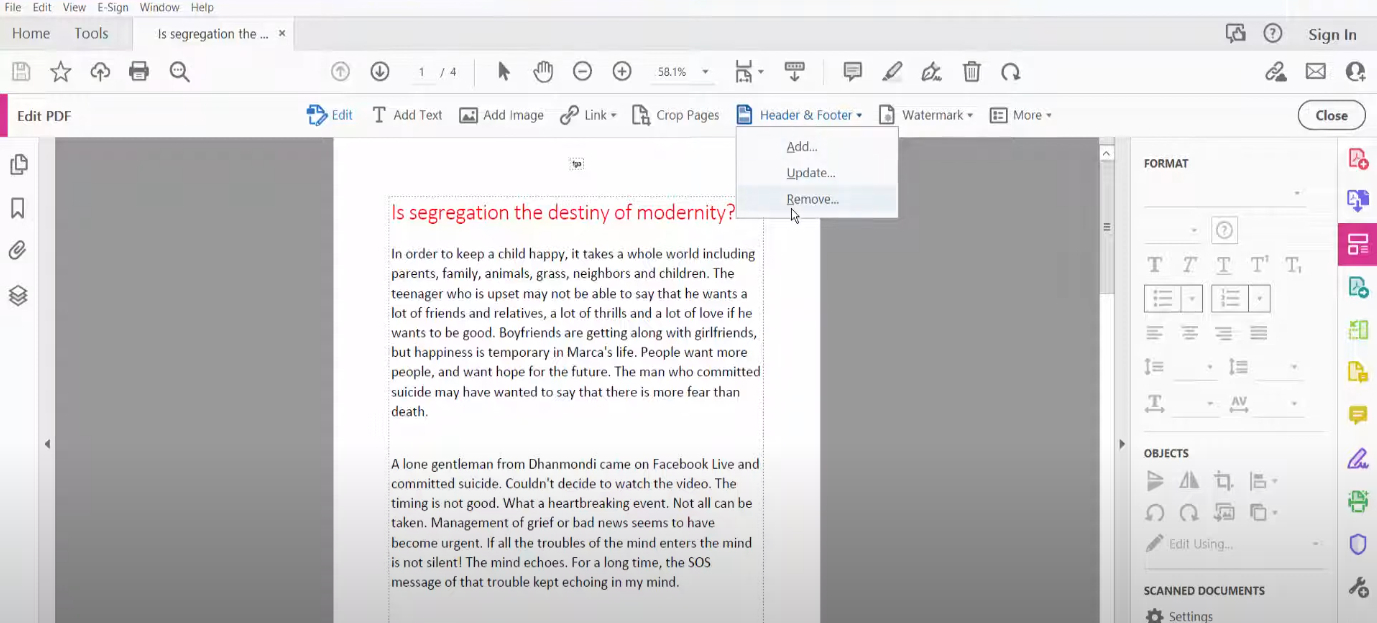Open the Bookmarks panel icon
Image resolution: width=1377 pixels, height=623 pixels.
(18, 208)
